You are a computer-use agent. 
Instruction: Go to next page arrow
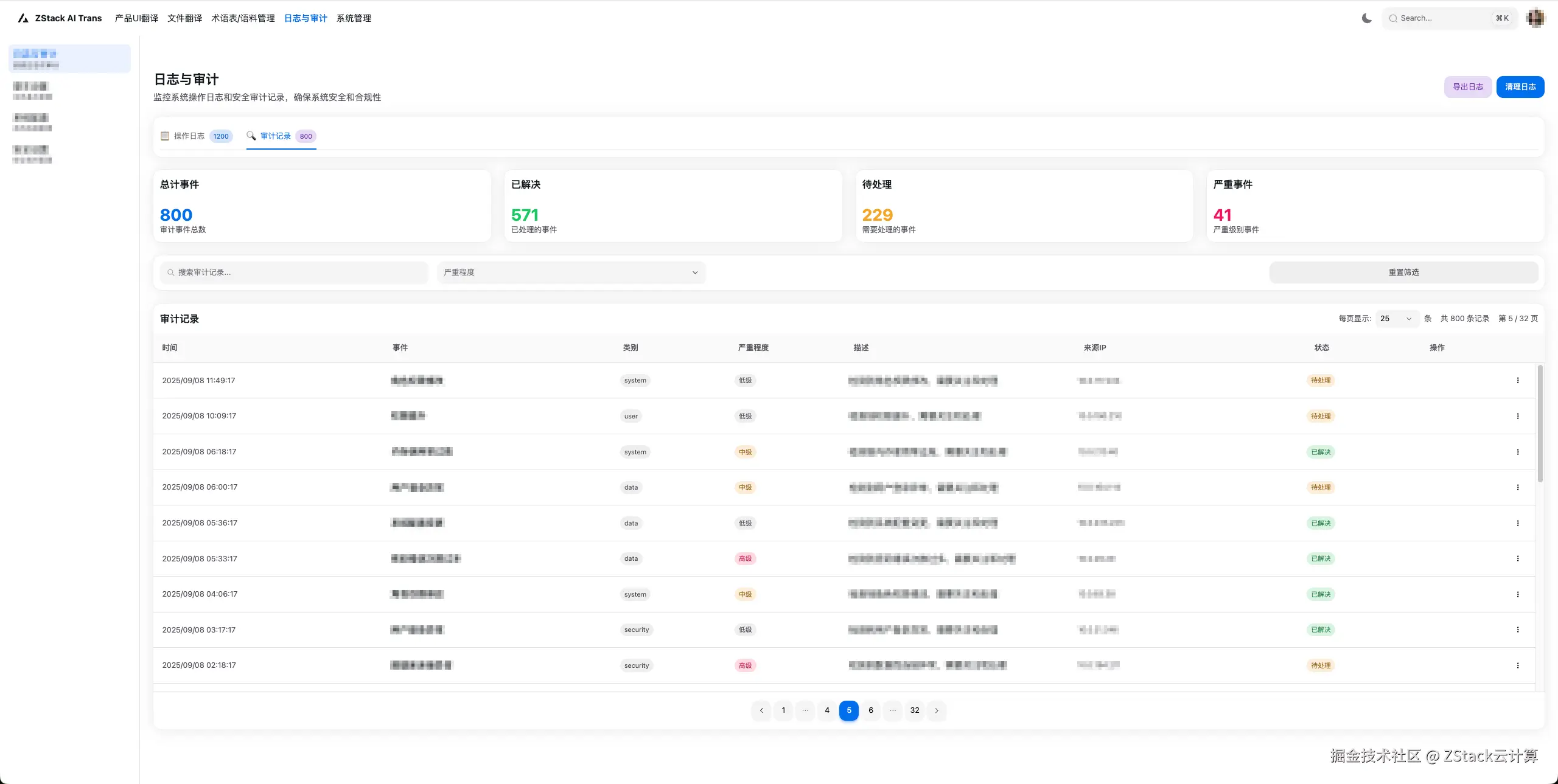pos(937,710)
